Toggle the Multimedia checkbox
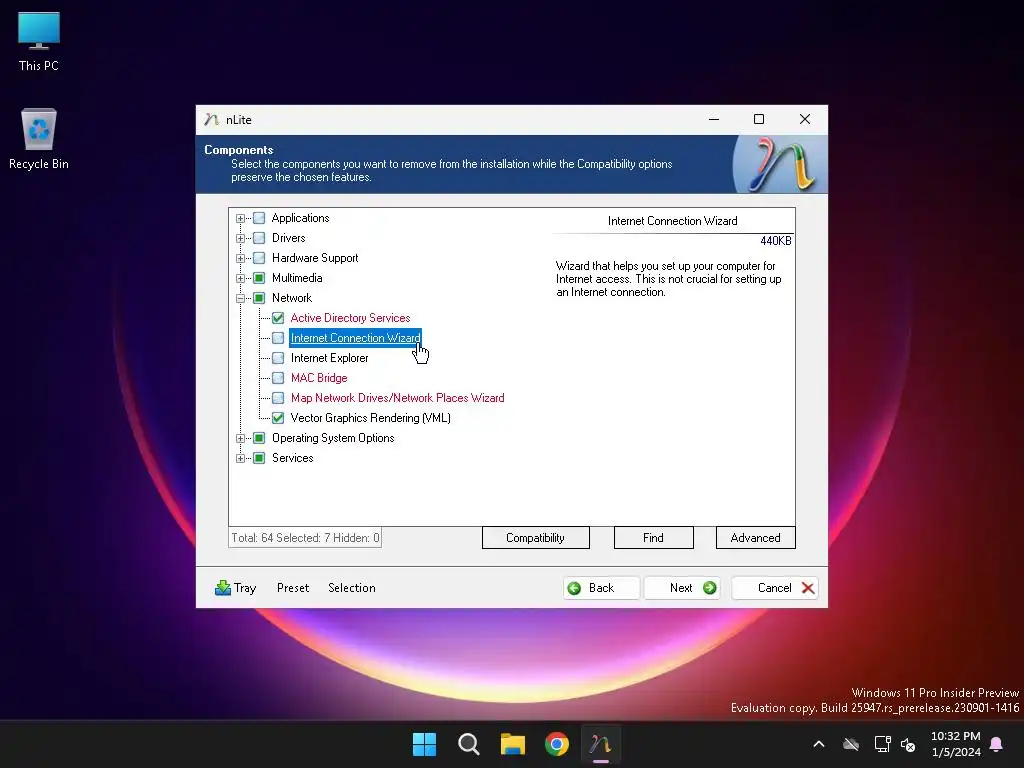The width and height of the screenshot is (1024, 768). point(259,278)
